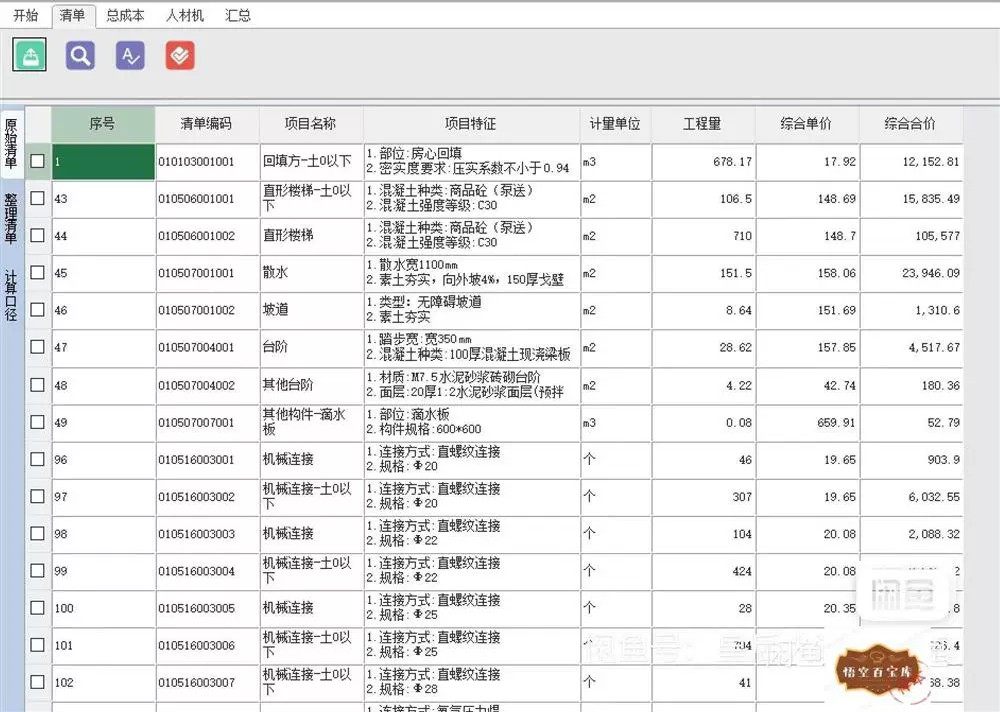Open the 汇总 tab
This screenshot has width=1000, height=712.
point(238,15)
